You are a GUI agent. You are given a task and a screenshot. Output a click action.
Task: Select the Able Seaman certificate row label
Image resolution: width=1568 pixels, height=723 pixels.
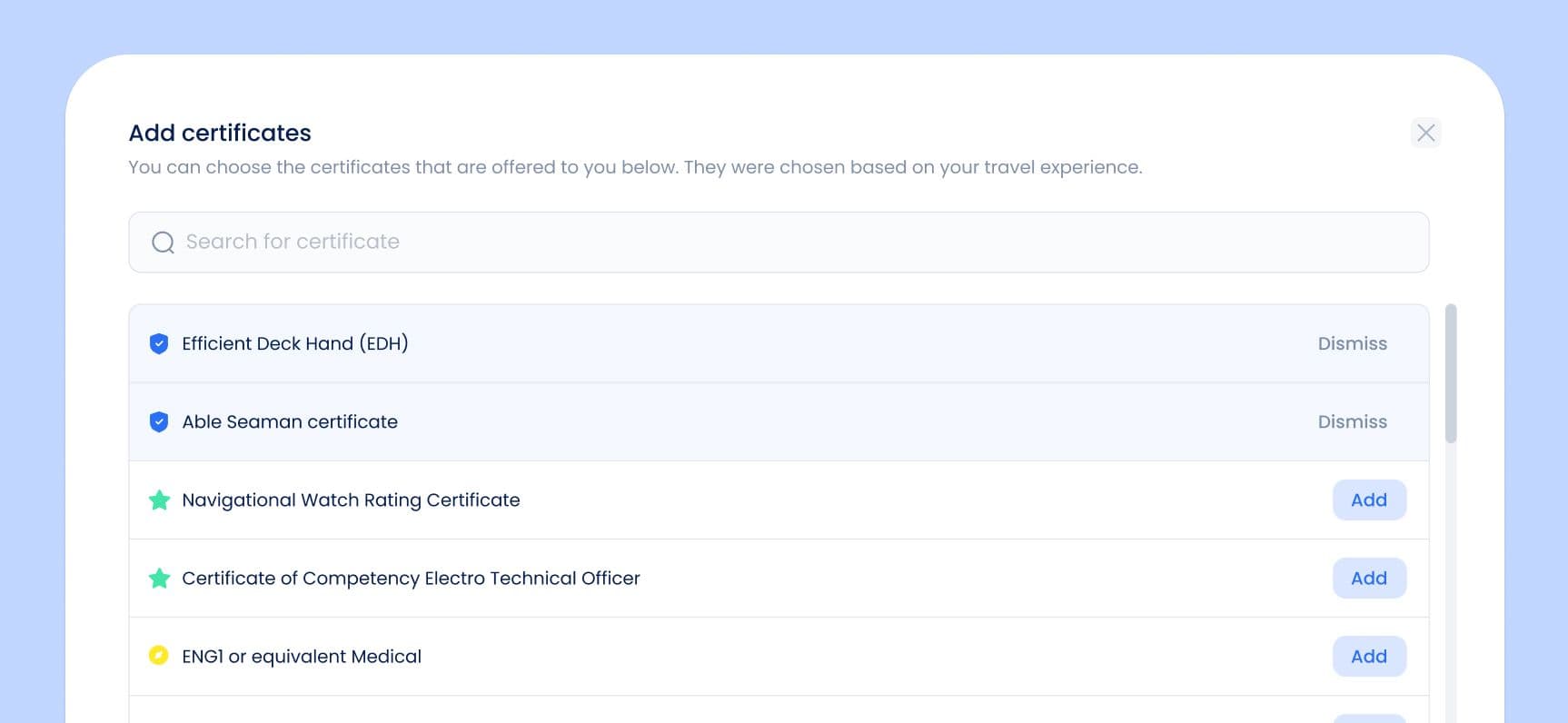(289, 421)
